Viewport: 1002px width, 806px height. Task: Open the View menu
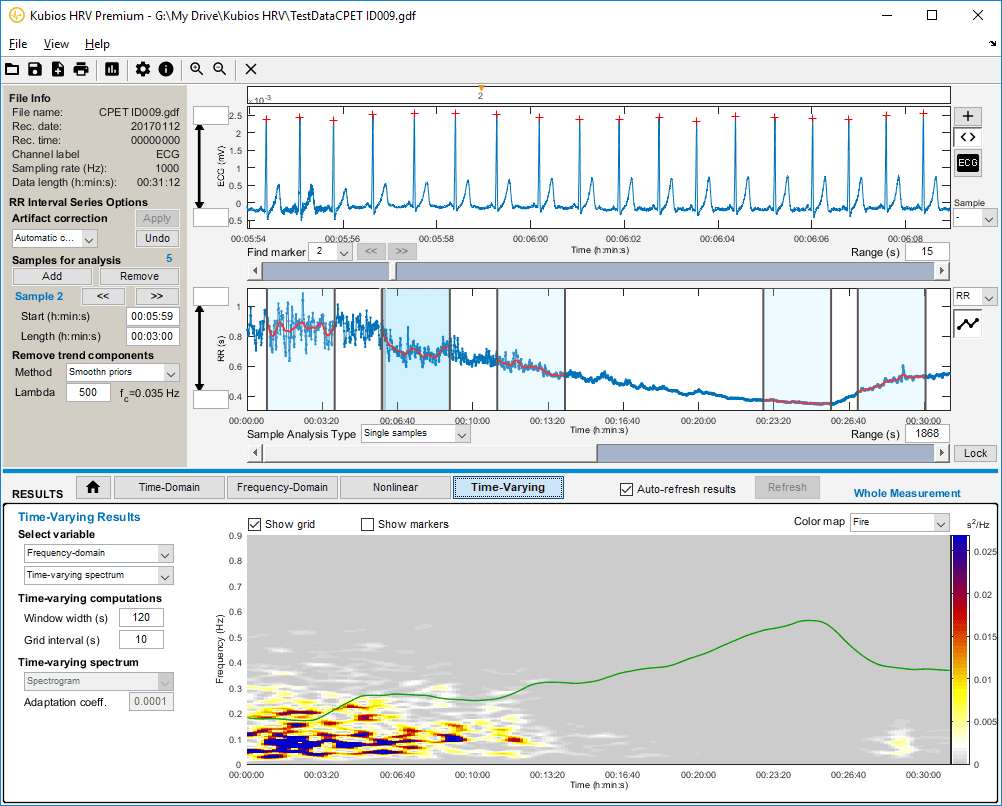56,44
